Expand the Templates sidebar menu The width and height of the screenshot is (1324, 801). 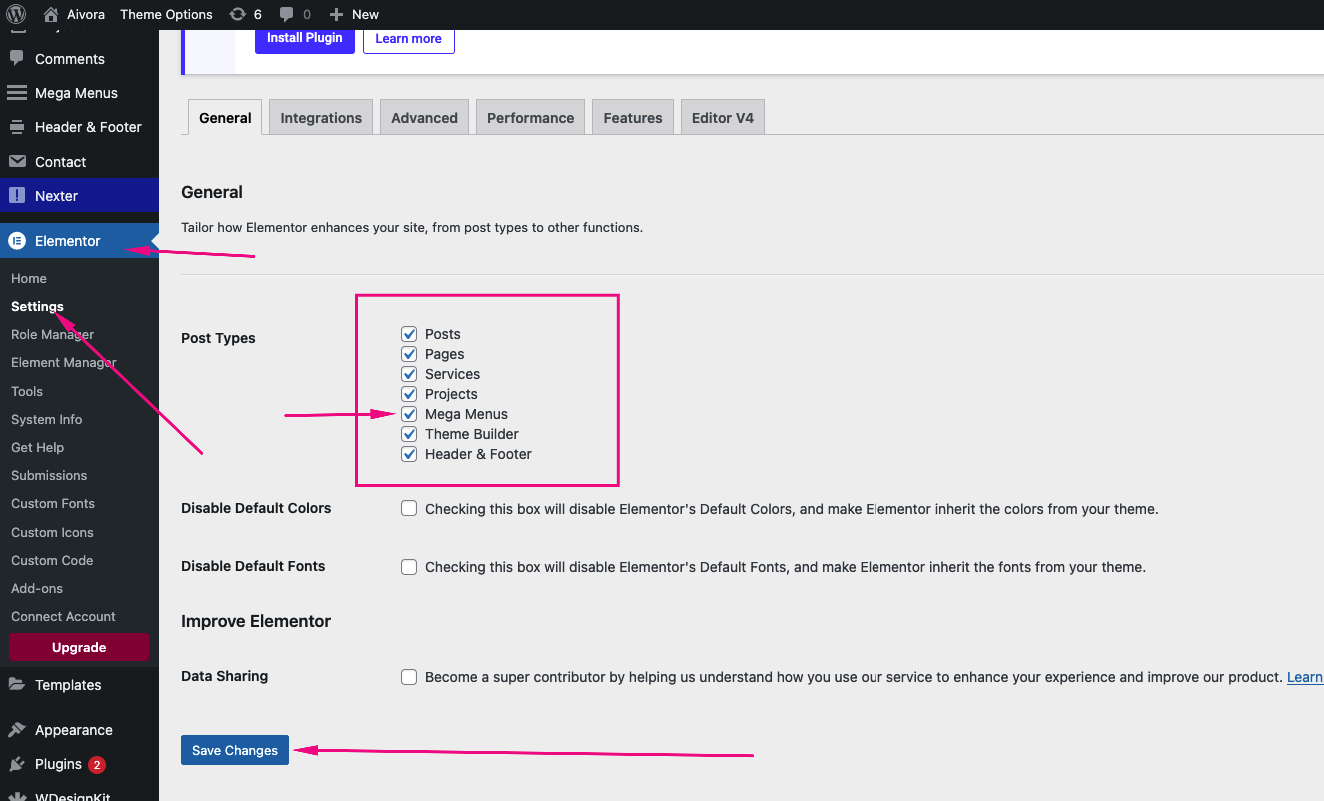click(68, 685)
